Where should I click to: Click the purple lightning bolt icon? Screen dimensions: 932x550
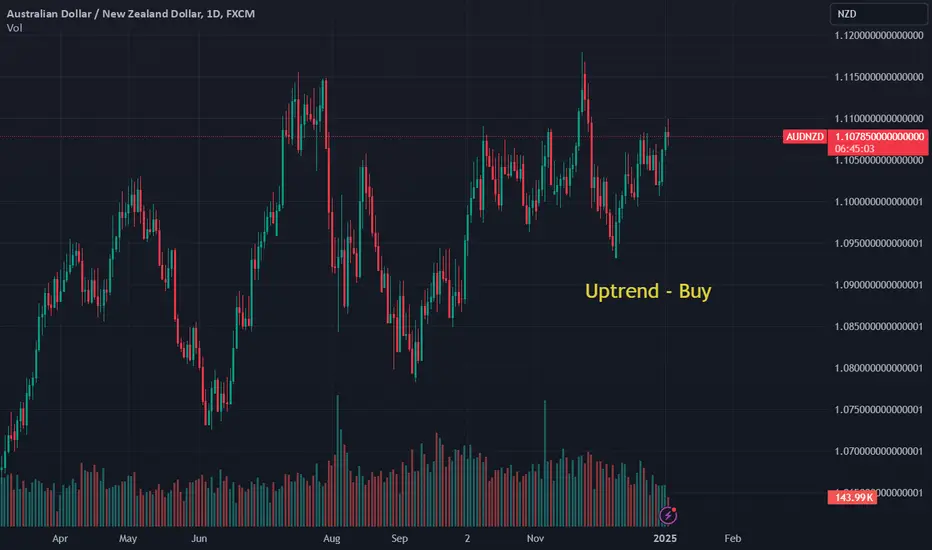pyautogui.click(x=667, y=515)
